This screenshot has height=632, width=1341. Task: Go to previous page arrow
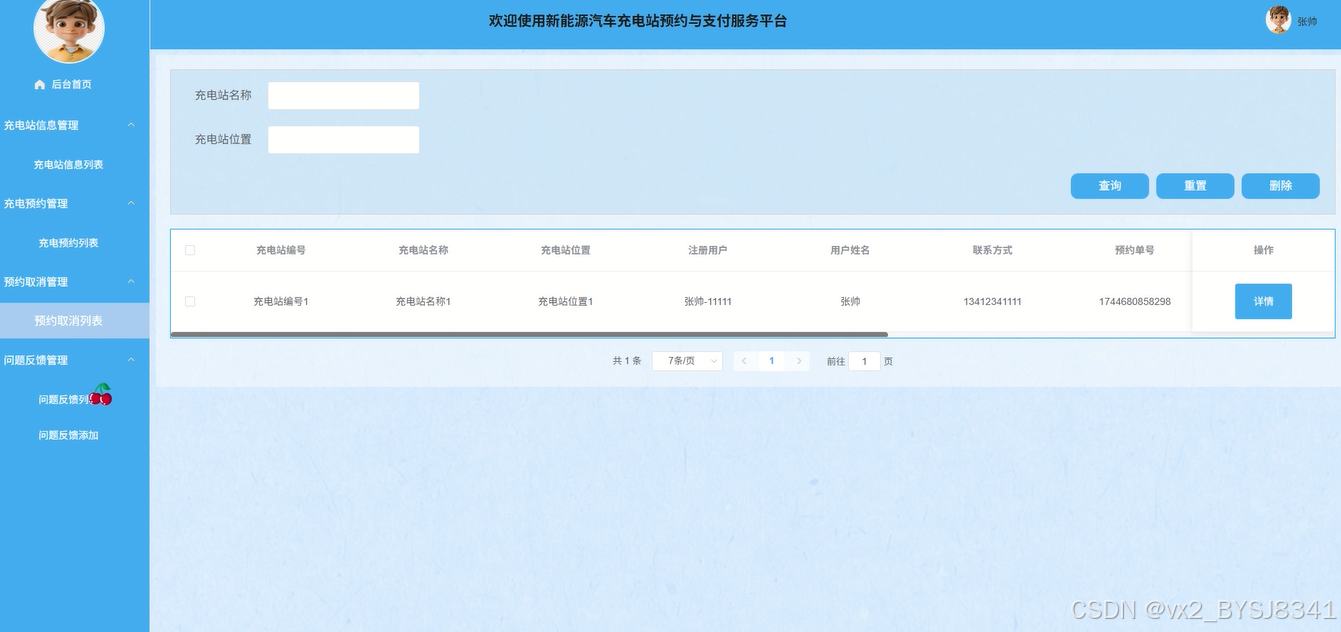click(744, 361)
